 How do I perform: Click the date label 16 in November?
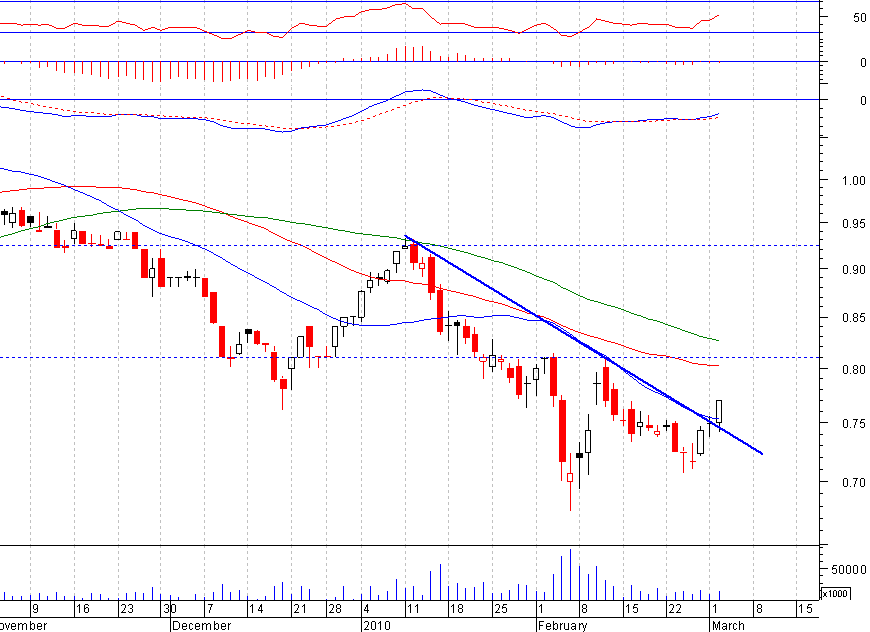(x=83, y=609)
